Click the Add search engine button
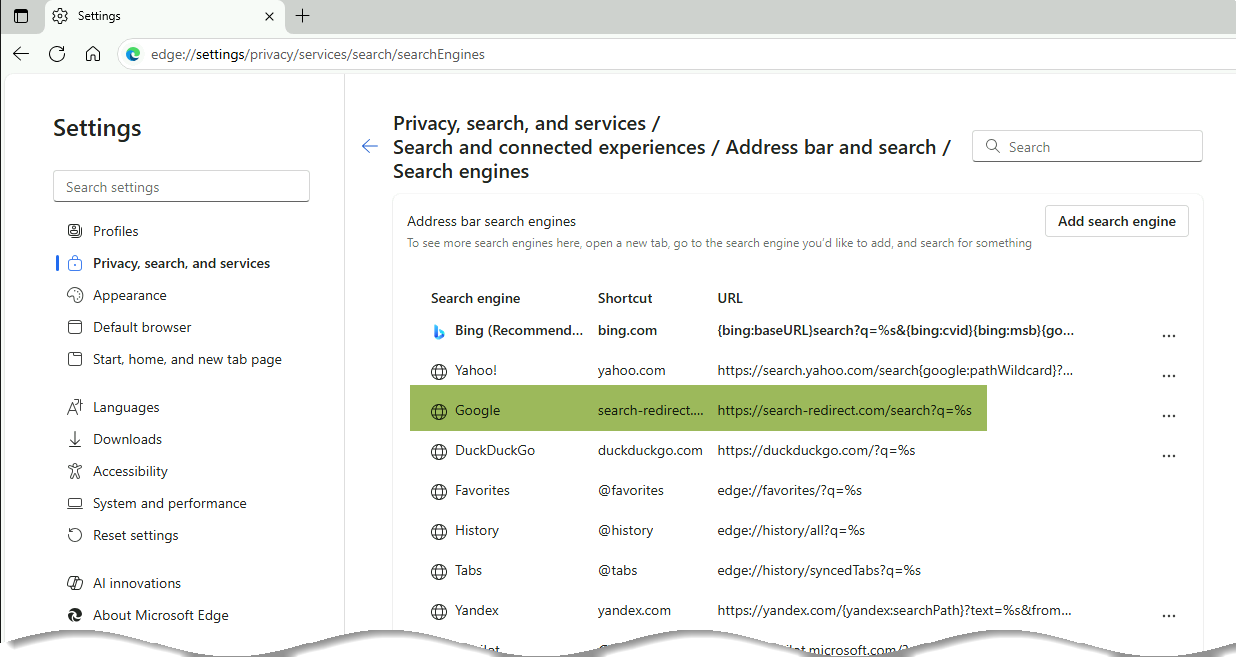Screen dimensions: 1236x657 point(1117,221)
